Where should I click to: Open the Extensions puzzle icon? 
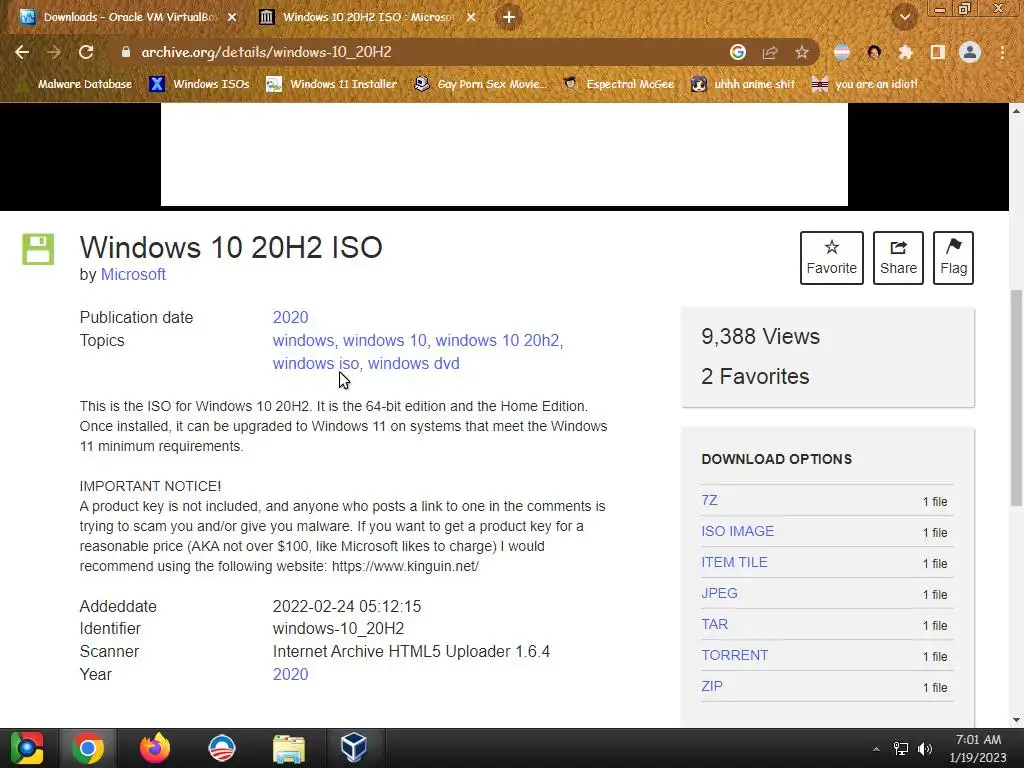click(x=905, y=52)
